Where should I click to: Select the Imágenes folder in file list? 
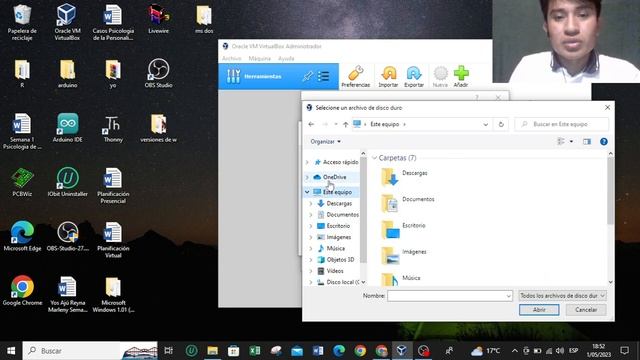(404, 255)
